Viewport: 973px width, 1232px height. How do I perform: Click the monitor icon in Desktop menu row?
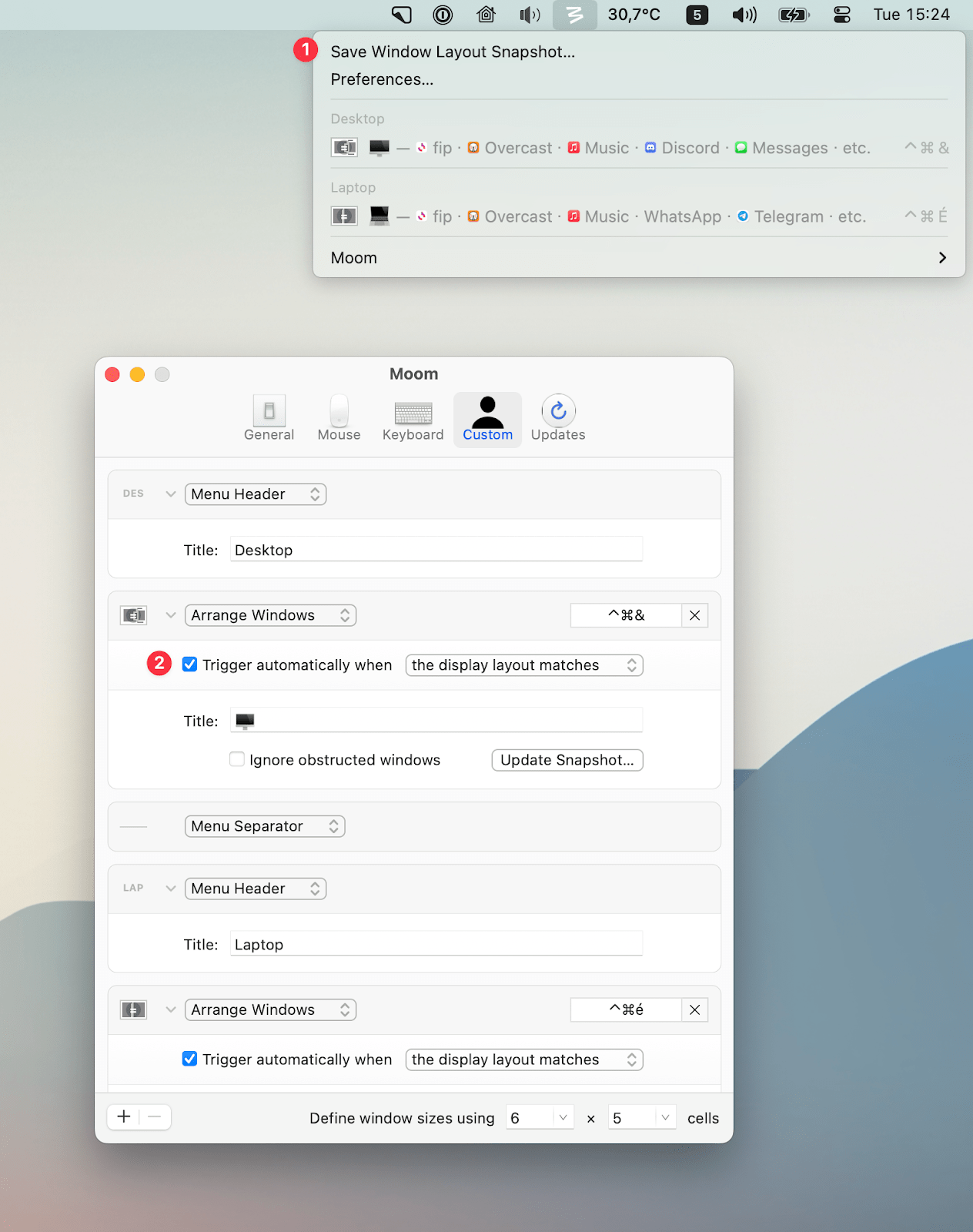[380, 148]
